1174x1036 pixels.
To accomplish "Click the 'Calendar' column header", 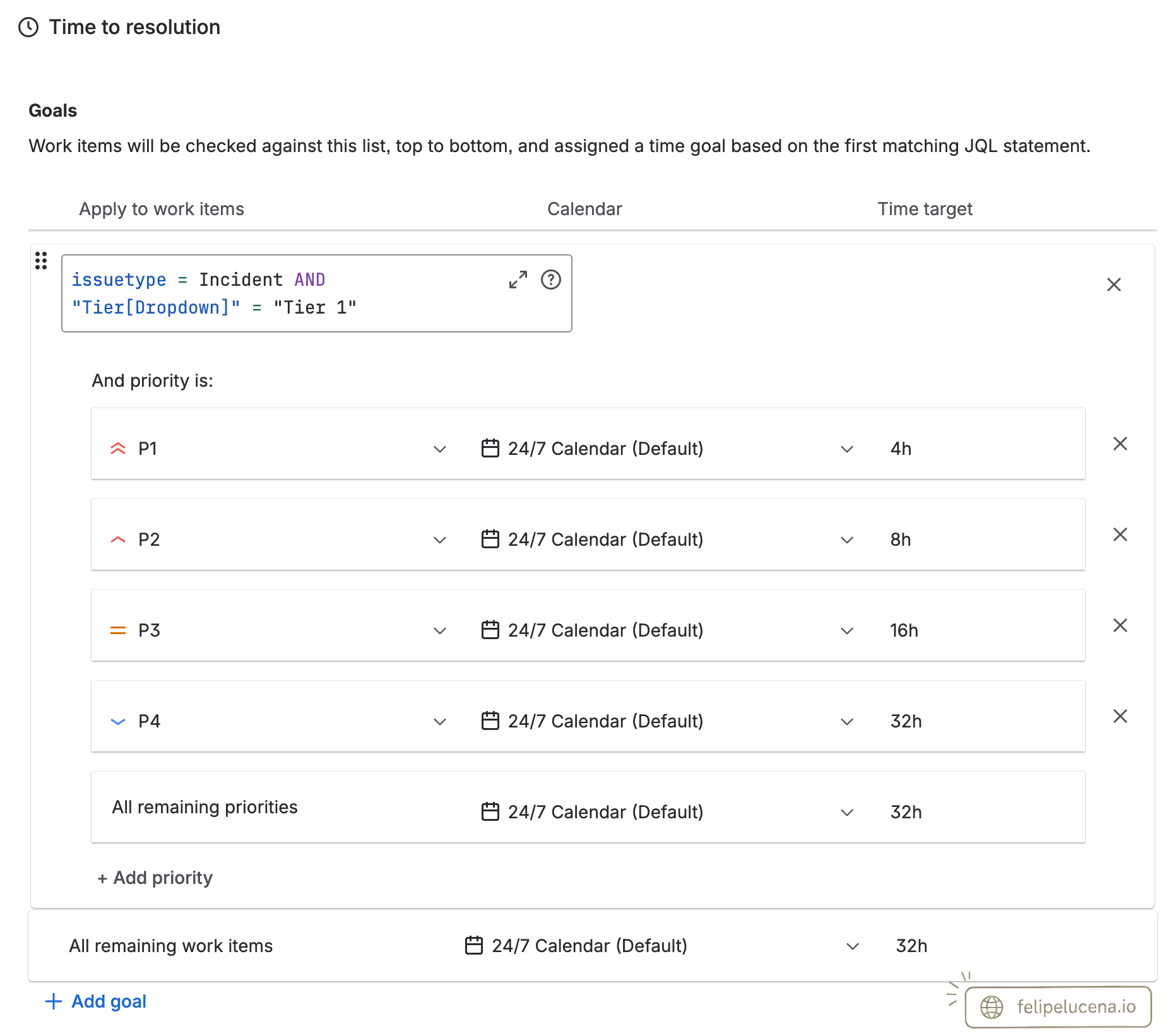I will click(x=584, y=209).
